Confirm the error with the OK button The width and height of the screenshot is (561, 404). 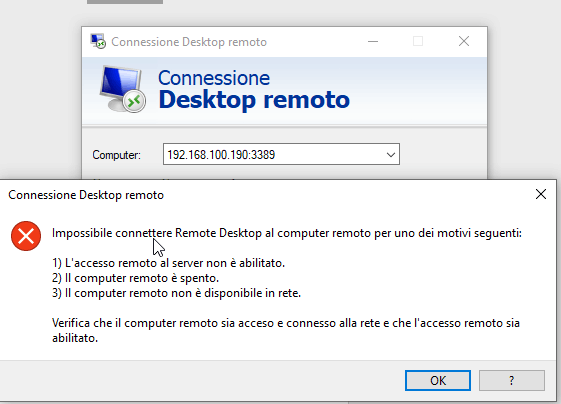pyautogui.click(x=438, y=380)
